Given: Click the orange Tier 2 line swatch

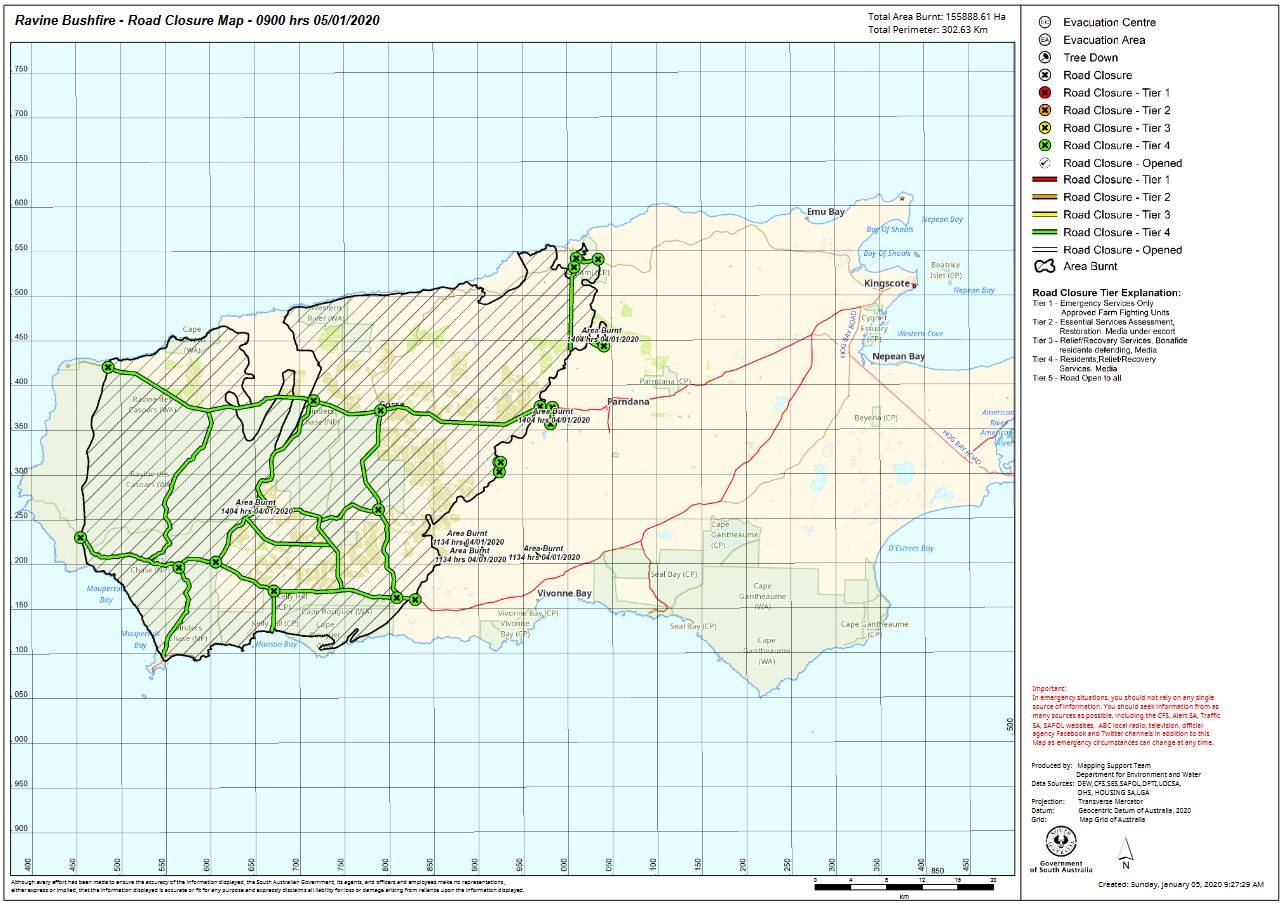Looking at the screenshot, I should point(1045,197).
